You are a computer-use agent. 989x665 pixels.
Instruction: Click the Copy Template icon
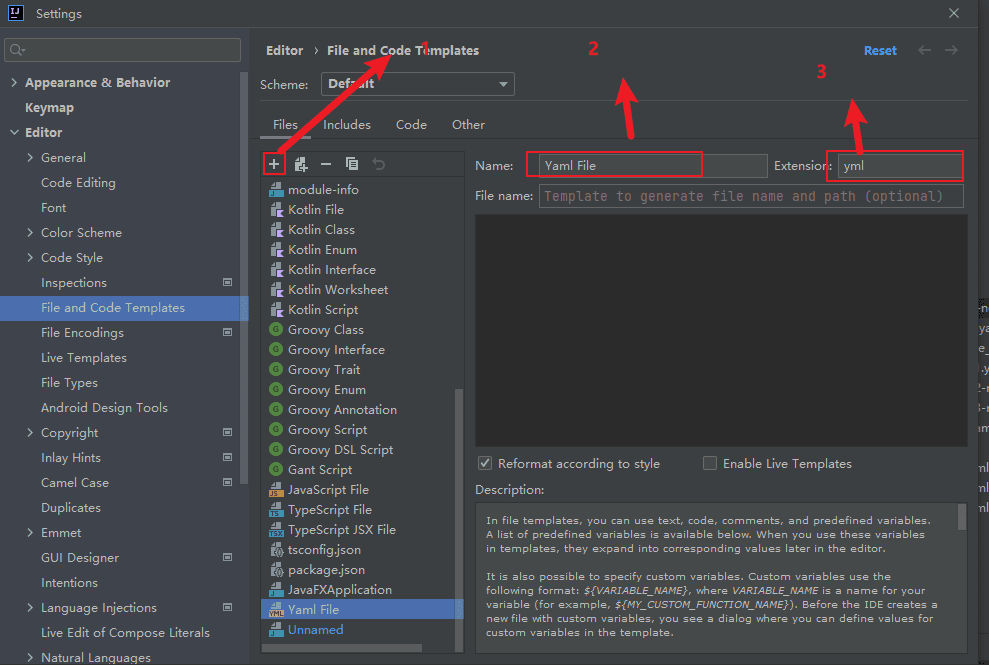[x=352, y=164]
